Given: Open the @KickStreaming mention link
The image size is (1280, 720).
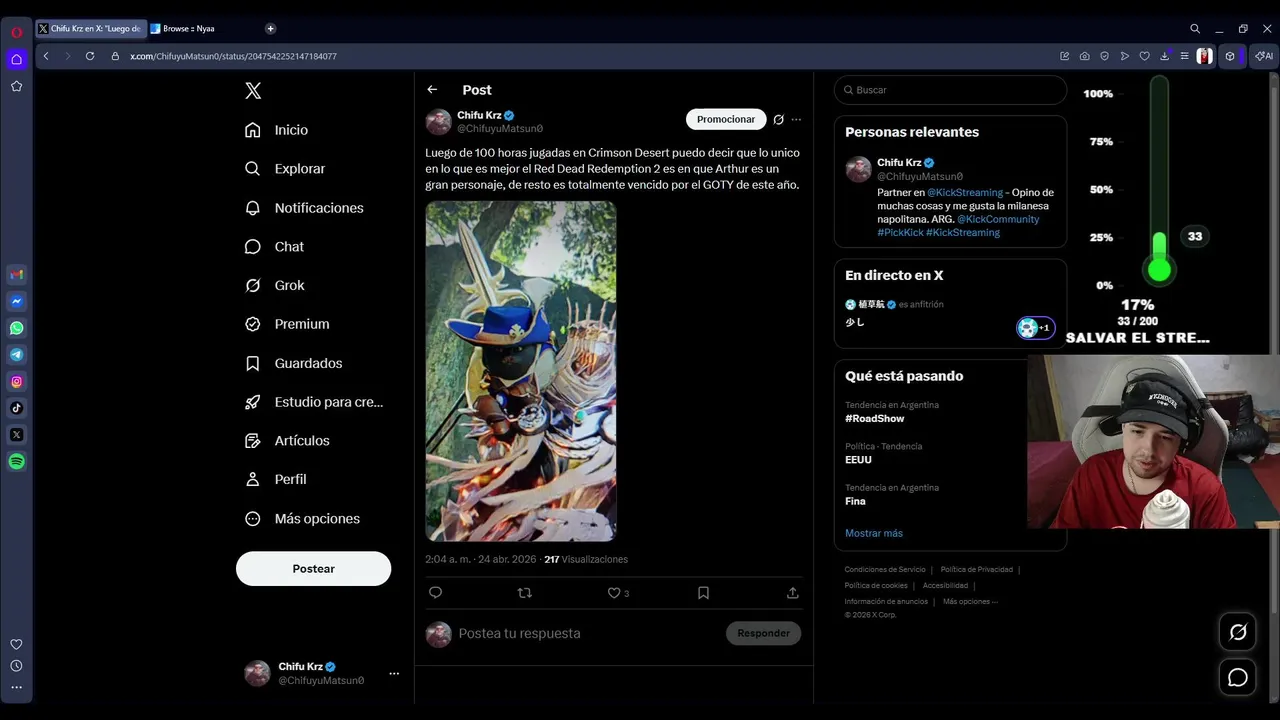Looking at the screenshot, I should 964,192.
